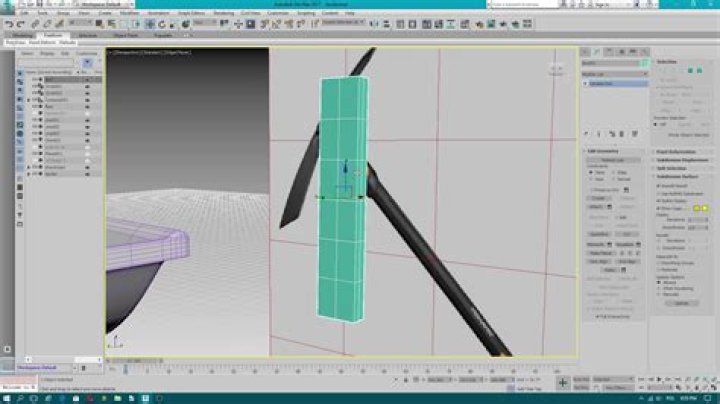Viewport: 720px width, 404px height.
Task: Switch to the Motion command panel
Action: pos(621,52)
